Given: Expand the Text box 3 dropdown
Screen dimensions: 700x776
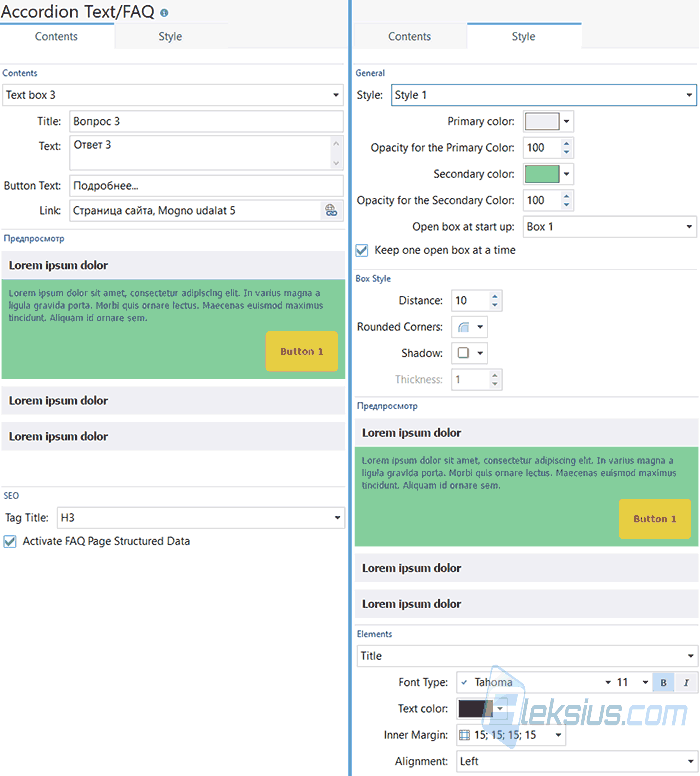Looking at the screenshot, I should pyautogui.click(x=173, y=95).
